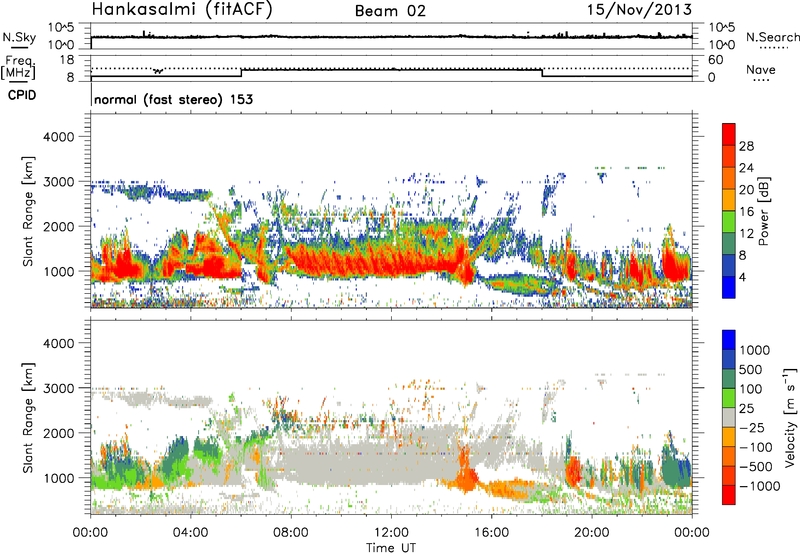The width and height of the screenshot is (800, 554).
Task: Click the 'Power [dB]' colorbar label
Action: click(763, 212)
